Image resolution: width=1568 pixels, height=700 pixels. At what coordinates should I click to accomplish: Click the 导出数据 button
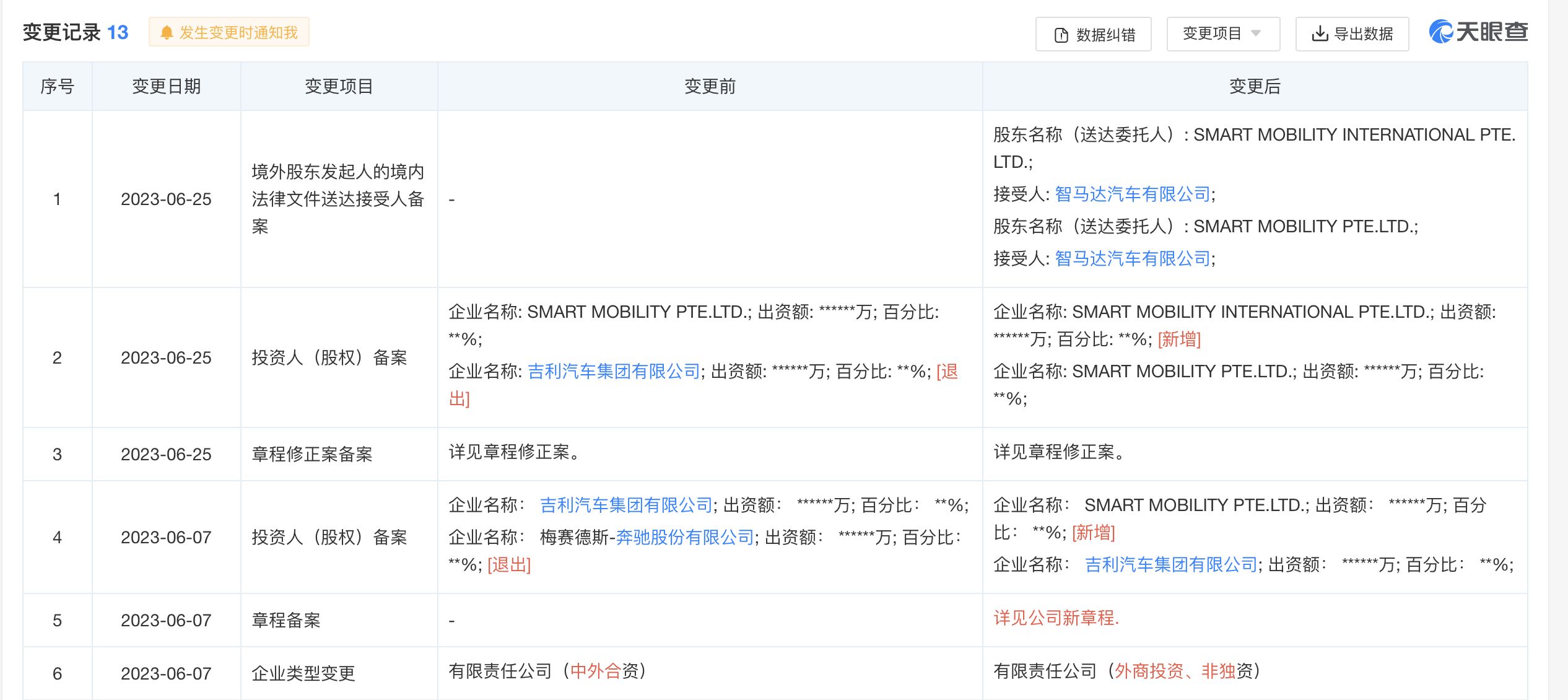pyautogui.click(x=1352, y=34)
